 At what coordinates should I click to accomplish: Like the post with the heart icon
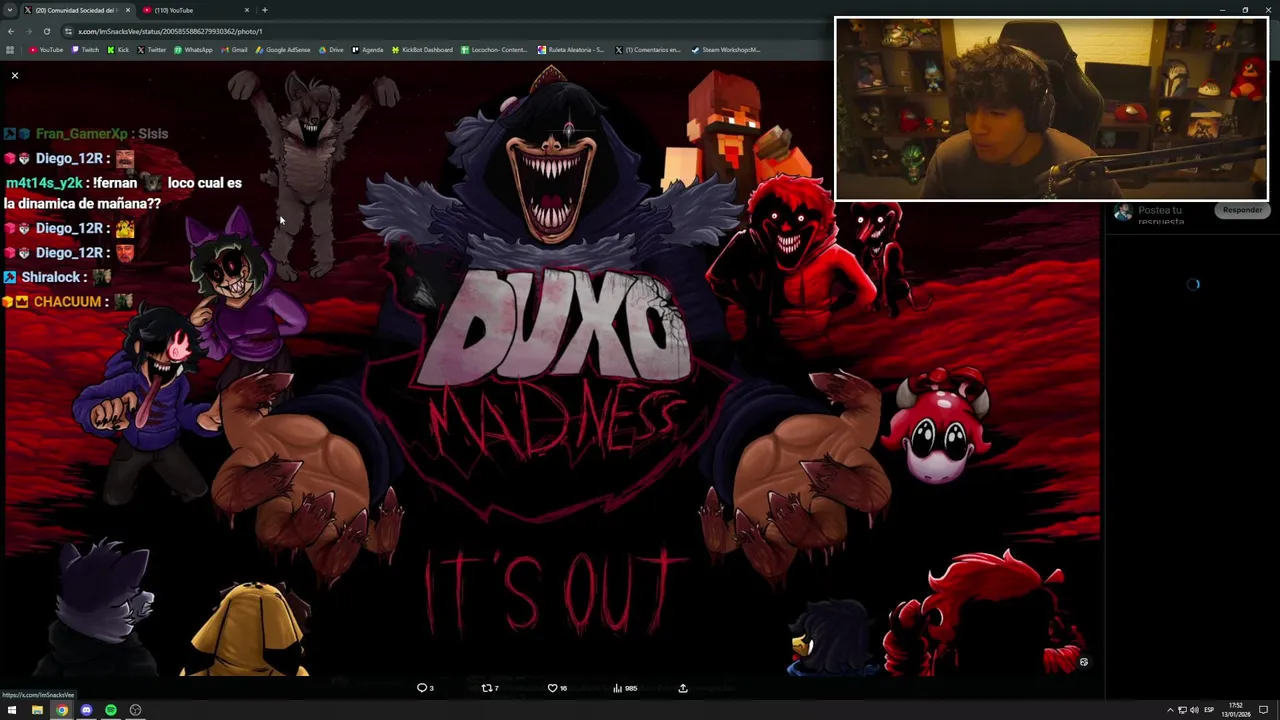pos(552,688)
